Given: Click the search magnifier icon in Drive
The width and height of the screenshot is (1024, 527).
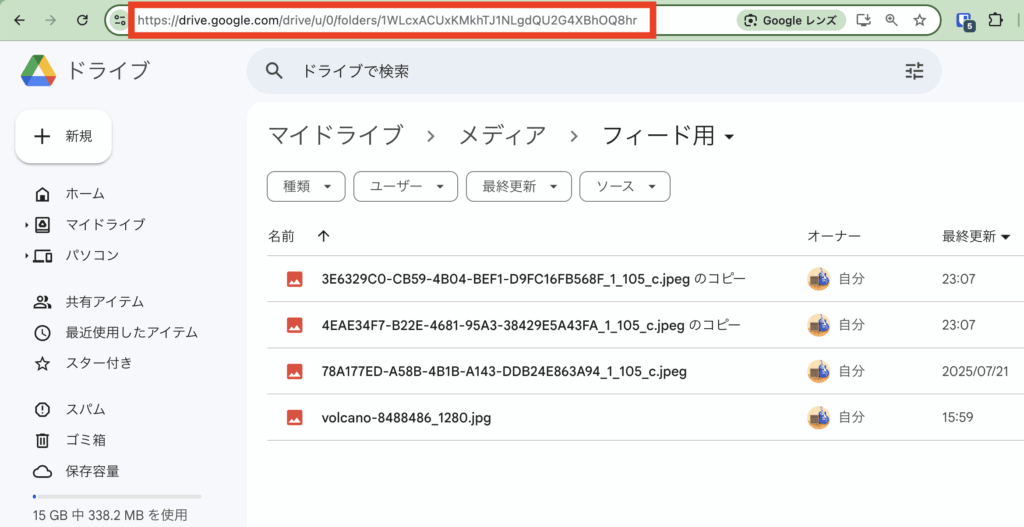Looking at the screenshot, I should (x=274, y=71).
